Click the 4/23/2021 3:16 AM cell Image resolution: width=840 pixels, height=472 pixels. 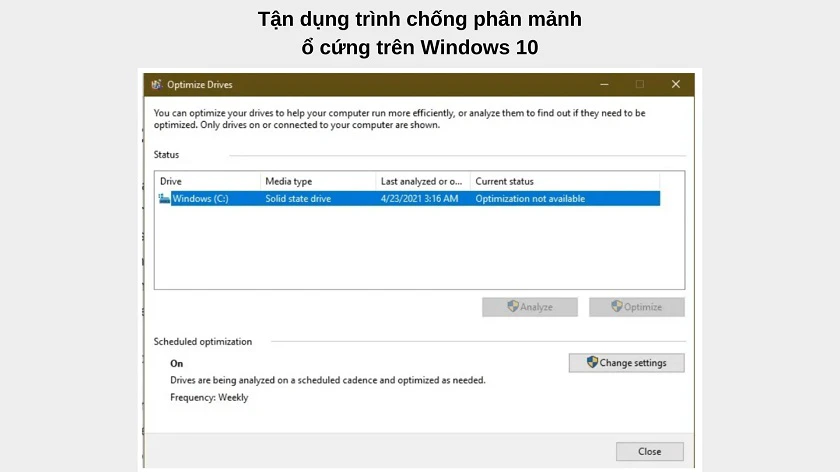[x=419, y=199]
